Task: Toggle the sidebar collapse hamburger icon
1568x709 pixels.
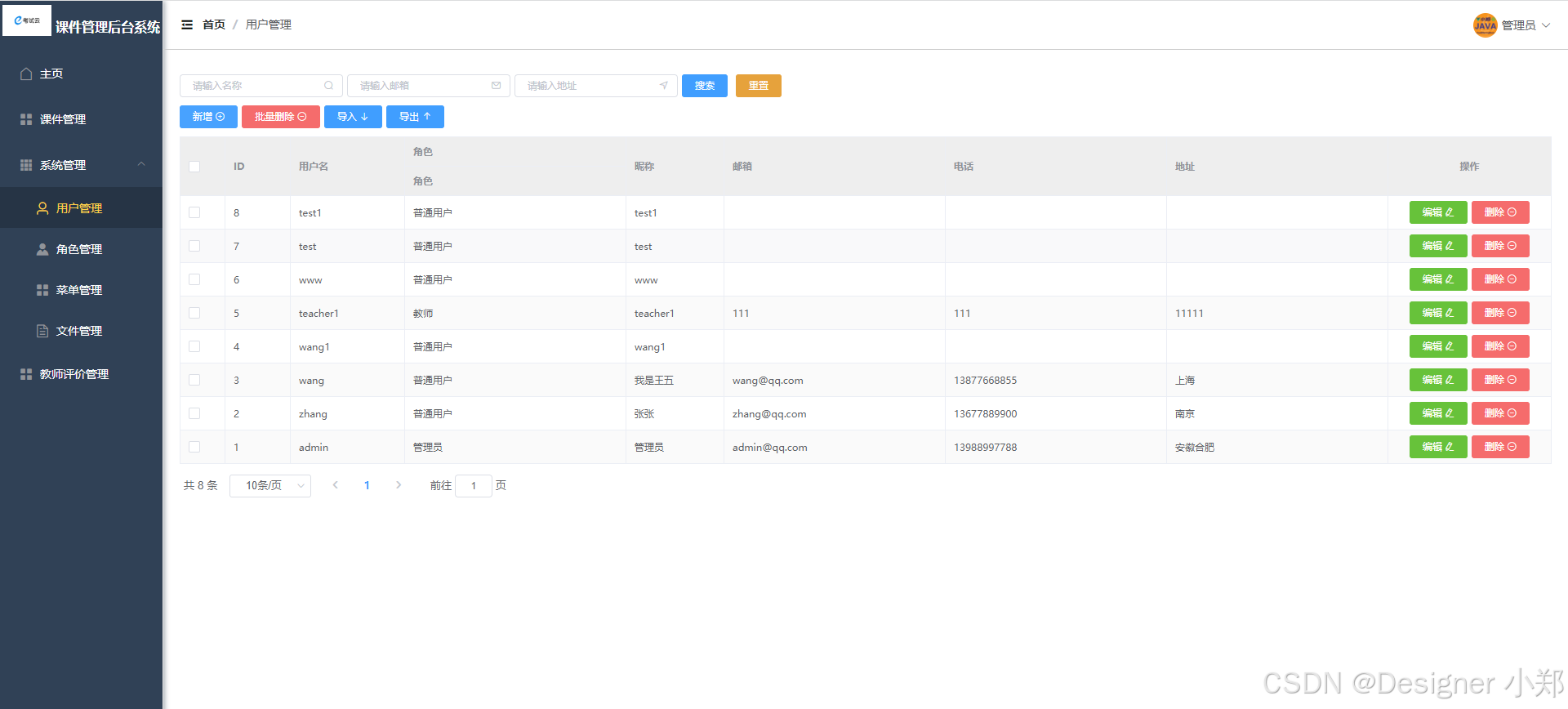Action: (187, 25)
